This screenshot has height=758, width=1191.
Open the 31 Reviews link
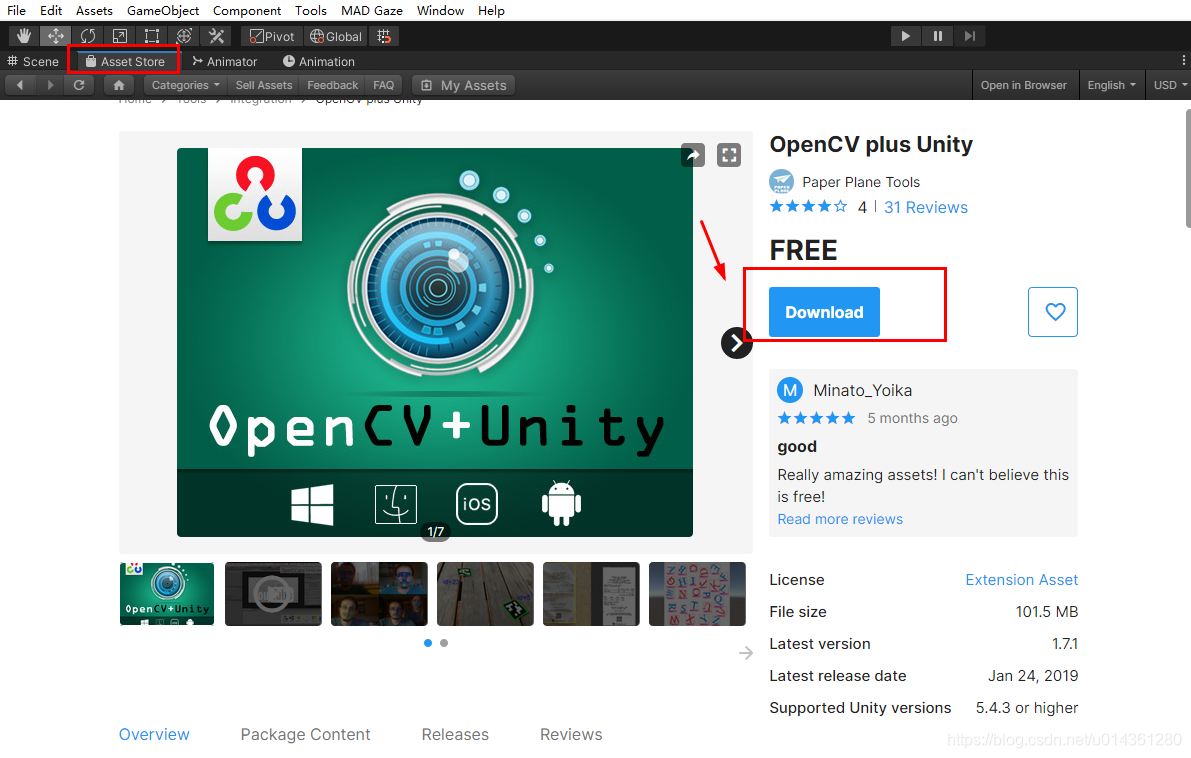[x=925, y=207]
